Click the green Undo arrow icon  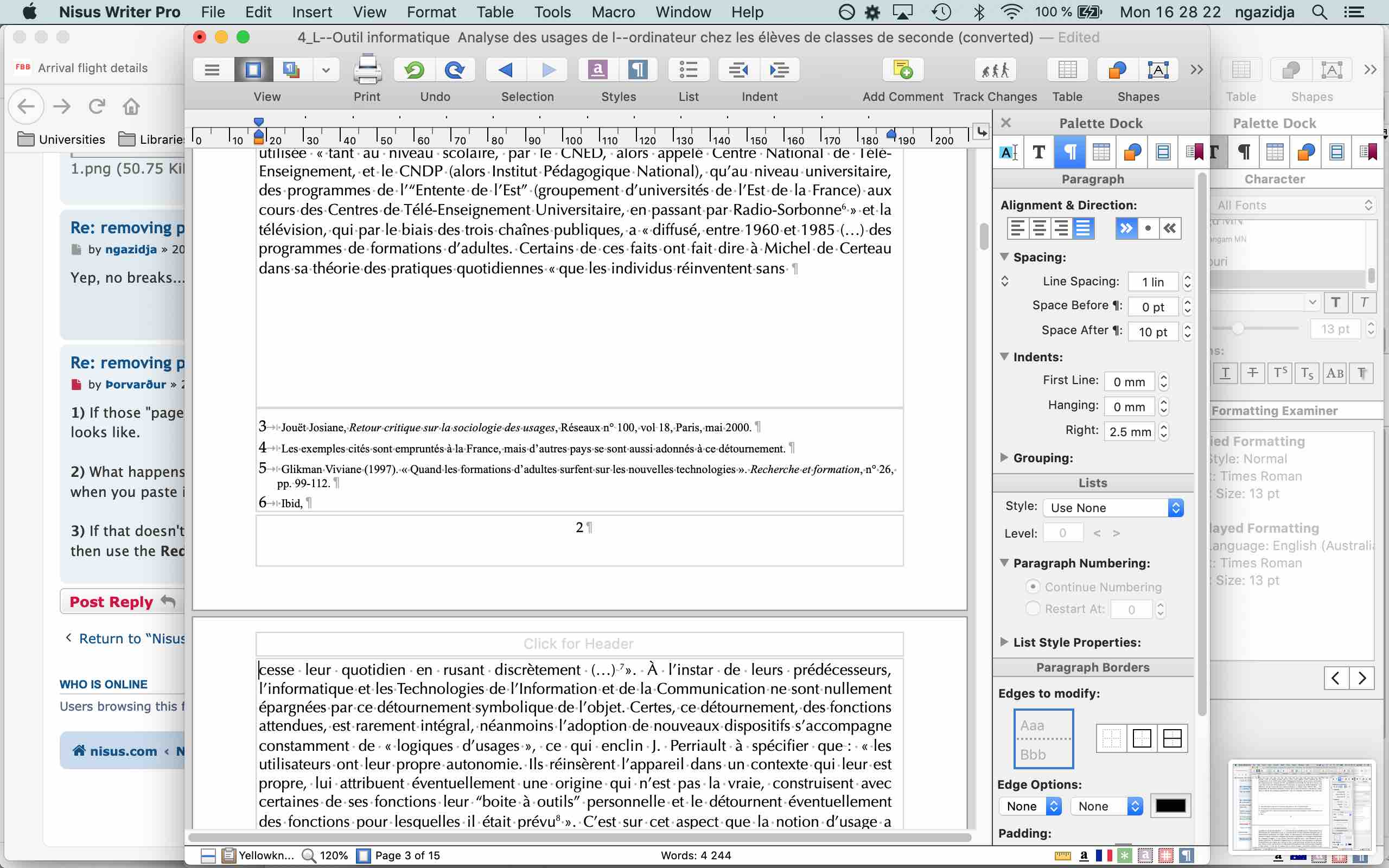[x=414, y=70]
